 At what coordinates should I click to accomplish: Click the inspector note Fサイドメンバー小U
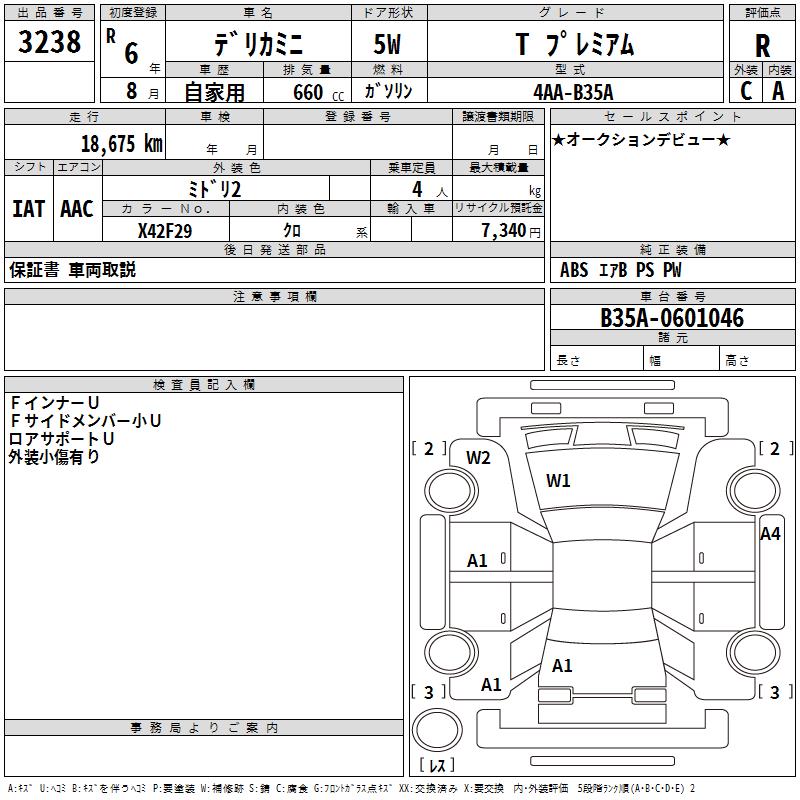pyautogui.click(x=85, y=420)
